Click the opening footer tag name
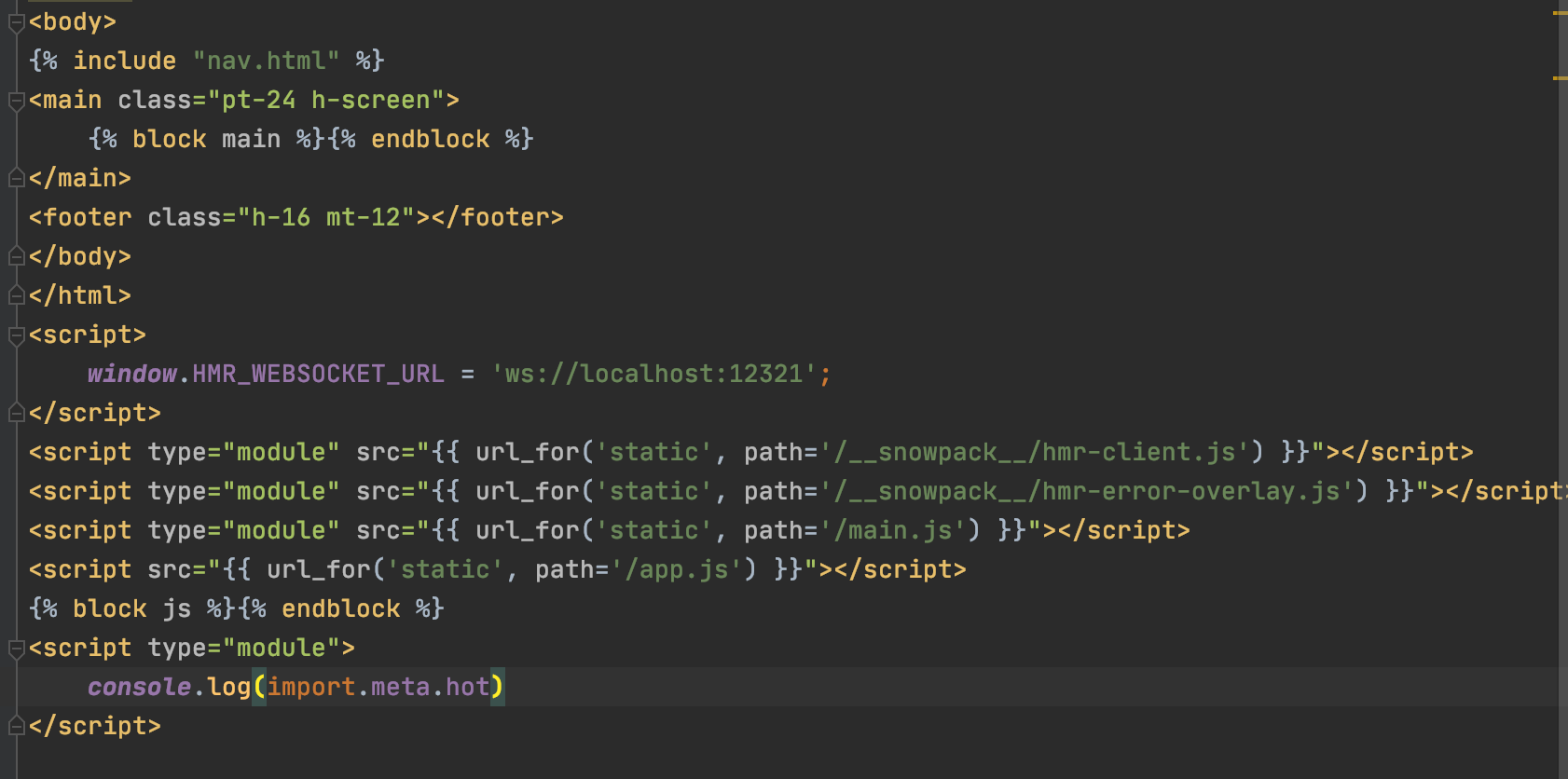1568x779 pixels. 88,217
